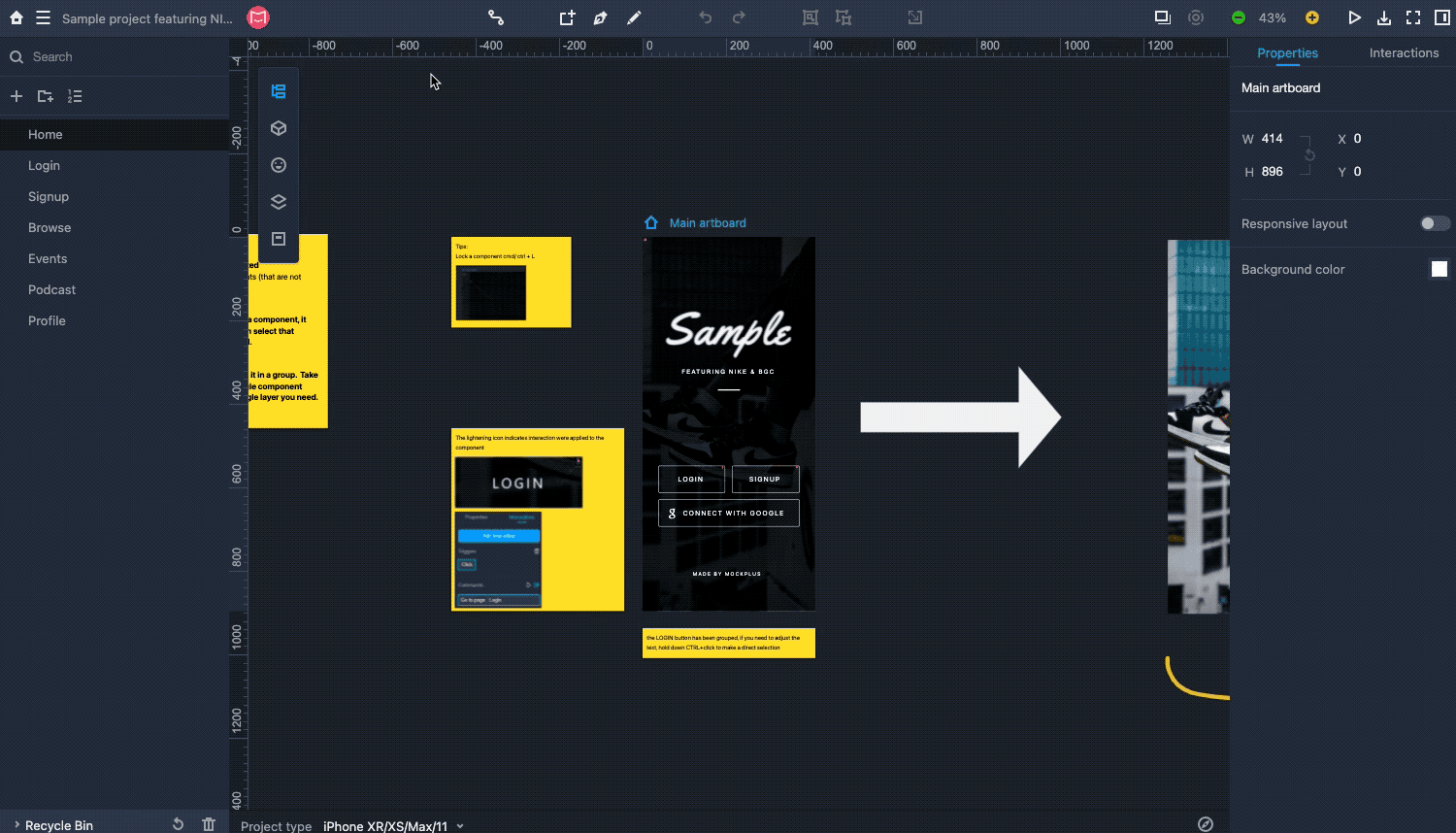Open the Background color swatch
Viewport: 1456px width, 833px height.
click(x=1439, y=269)
